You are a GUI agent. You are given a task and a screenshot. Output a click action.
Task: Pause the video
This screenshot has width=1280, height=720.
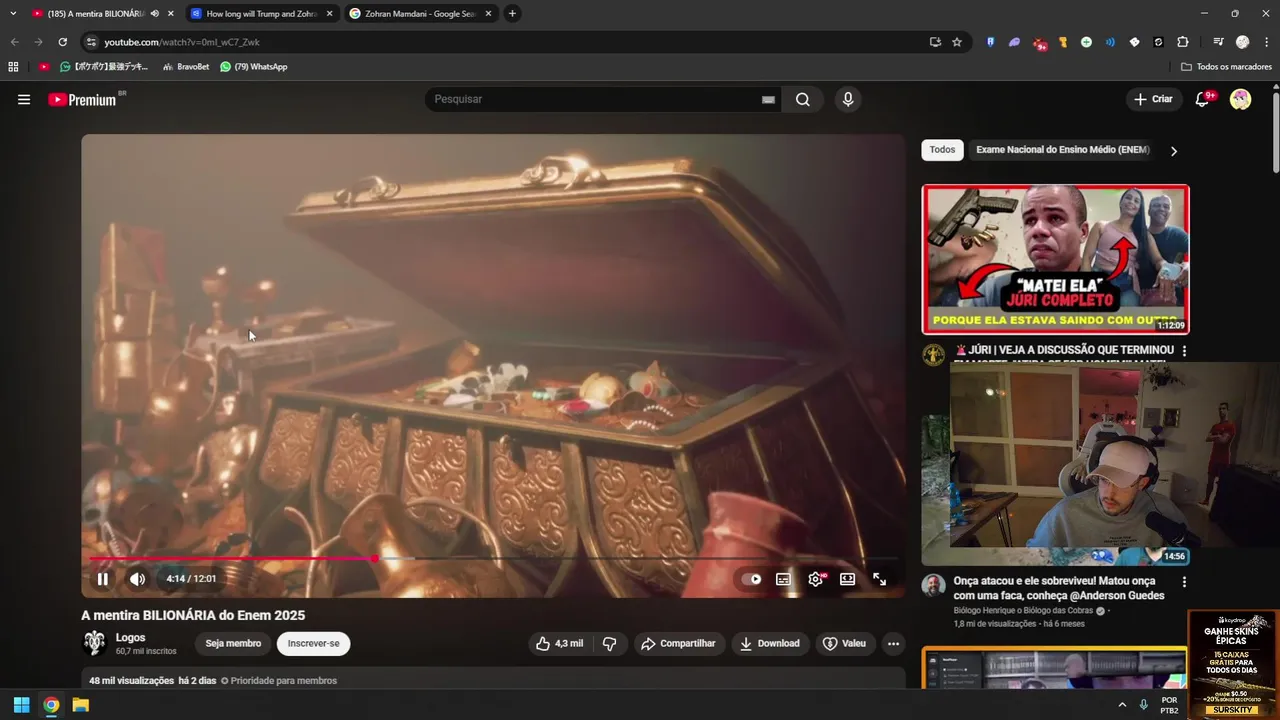(102, 579)
